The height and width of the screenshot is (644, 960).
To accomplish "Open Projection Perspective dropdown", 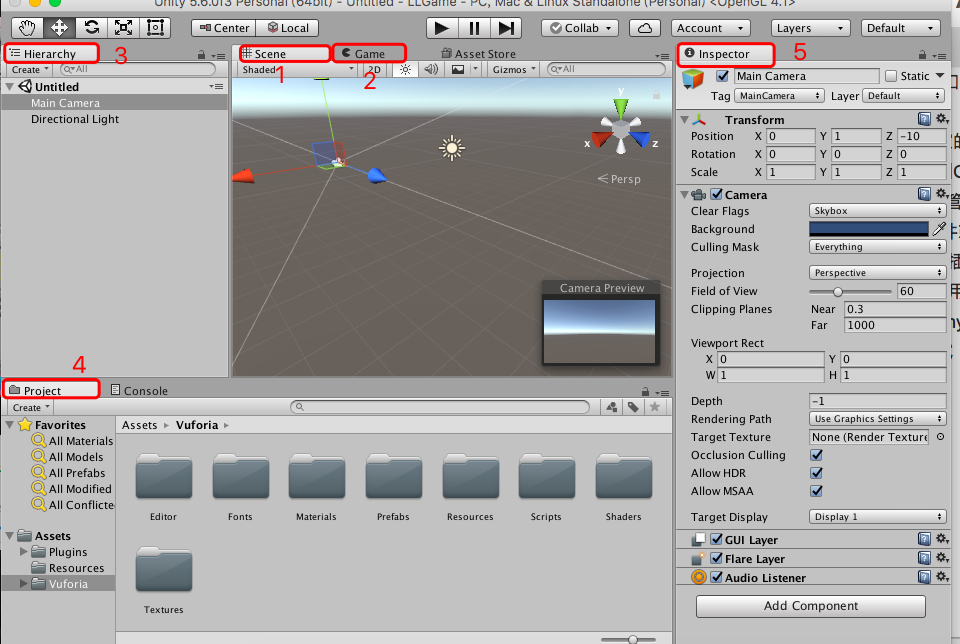I will pyautogui.click(x=877, y=272).
